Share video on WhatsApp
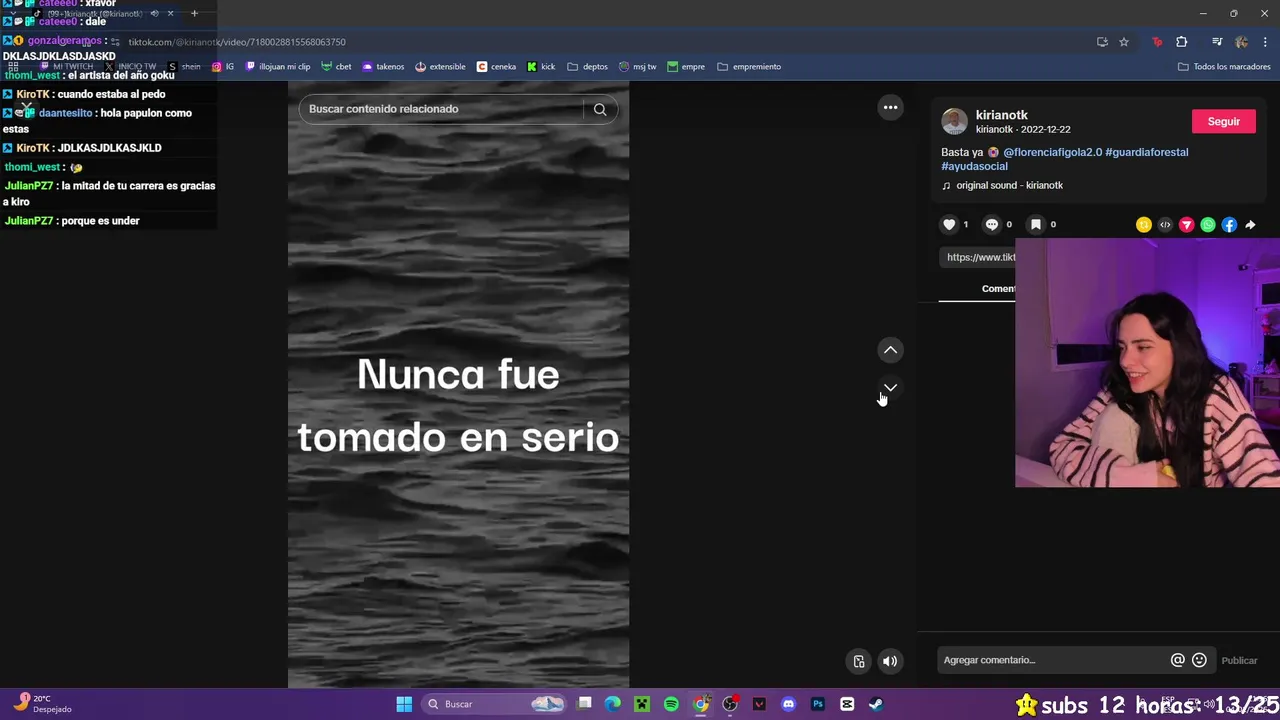Viewport: 1280px width, 720px height. [1208, 225]
